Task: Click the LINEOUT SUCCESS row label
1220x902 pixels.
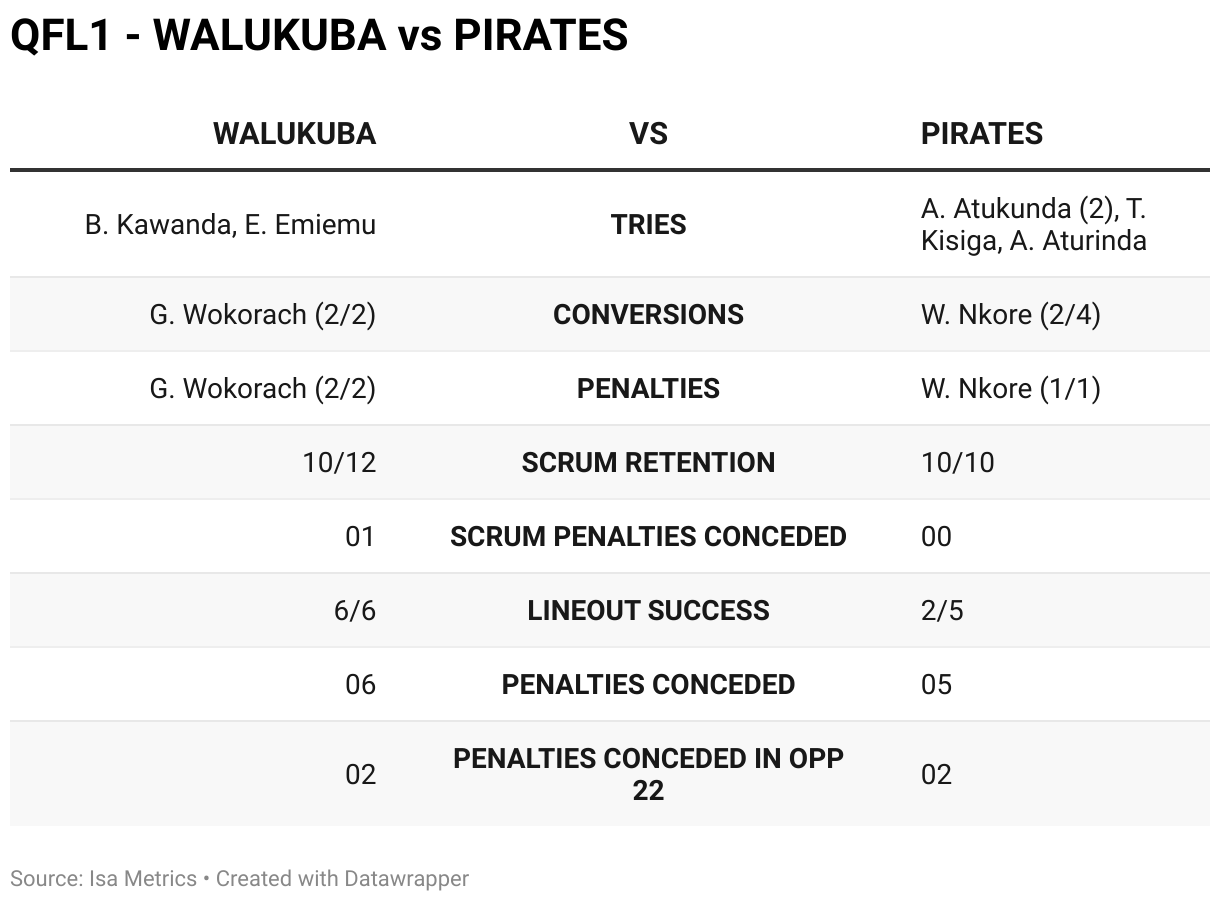Action: [648, 611]
